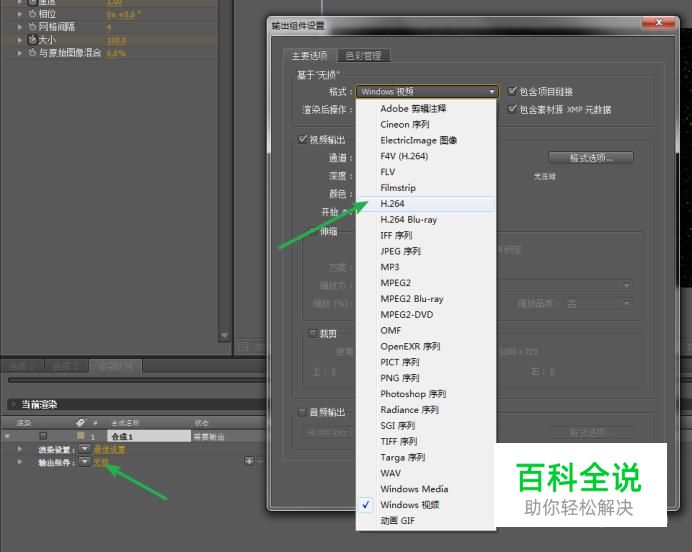Toggle 包含素材源 XMP 元数据 checkbox
The image size is (692, 552).
click(x=512, y=109)
